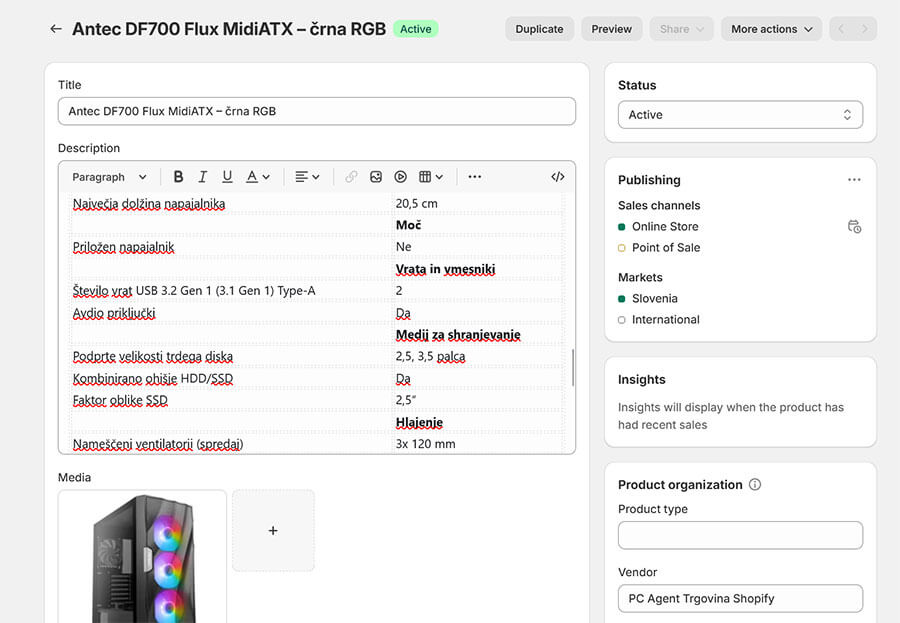This screenshot has height=623, width=900.
Task: Insert an image into the description
Action: coord(376,177)
